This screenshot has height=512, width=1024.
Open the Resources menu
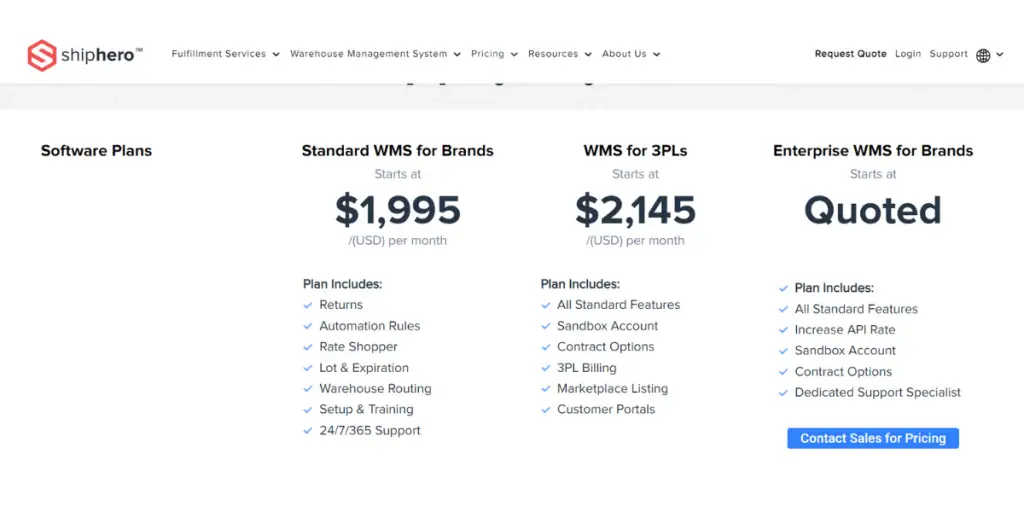(559, 54)
